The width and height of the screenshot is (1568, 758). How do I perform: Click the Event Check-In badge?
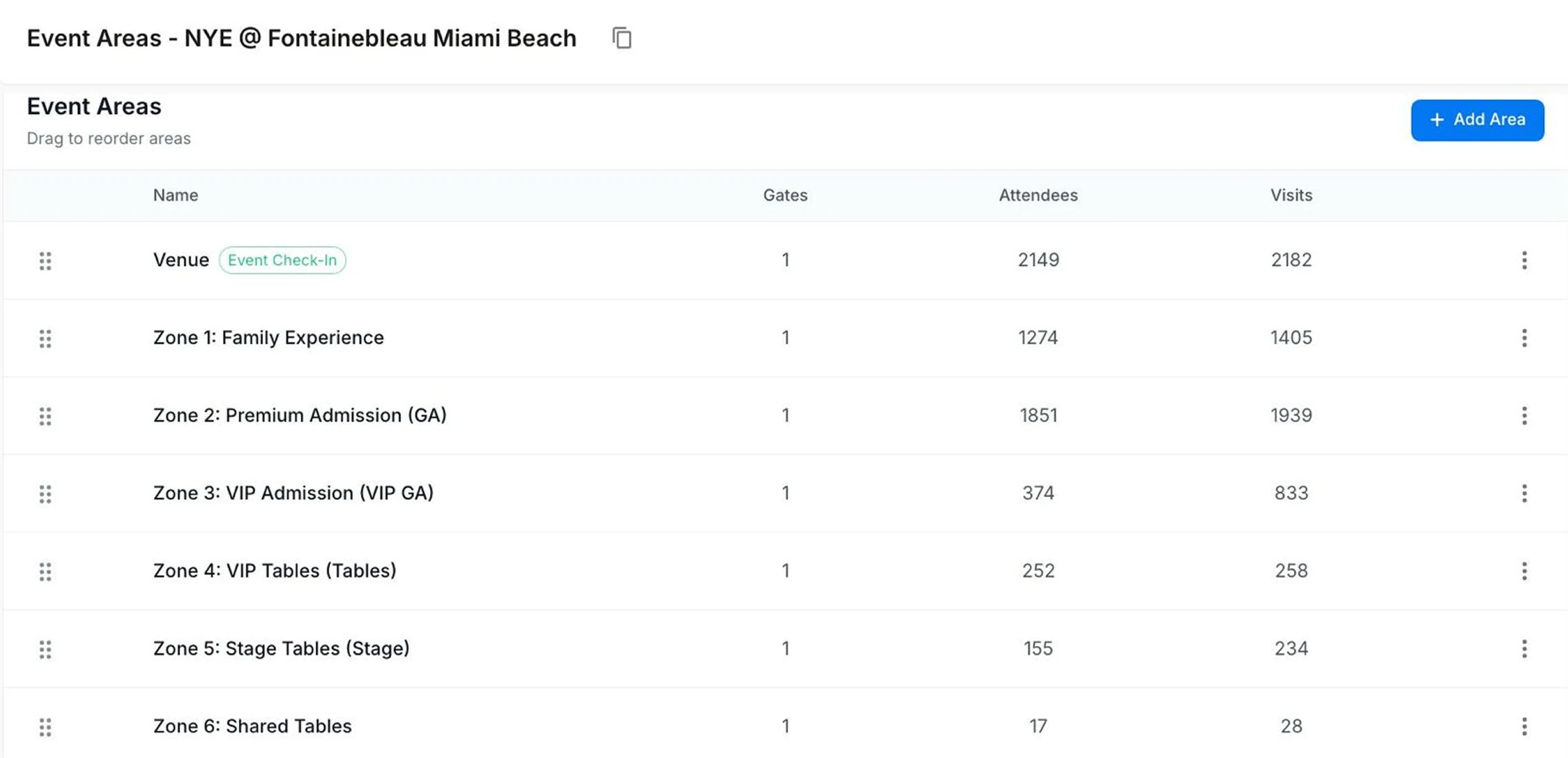[x=282, y=260]
